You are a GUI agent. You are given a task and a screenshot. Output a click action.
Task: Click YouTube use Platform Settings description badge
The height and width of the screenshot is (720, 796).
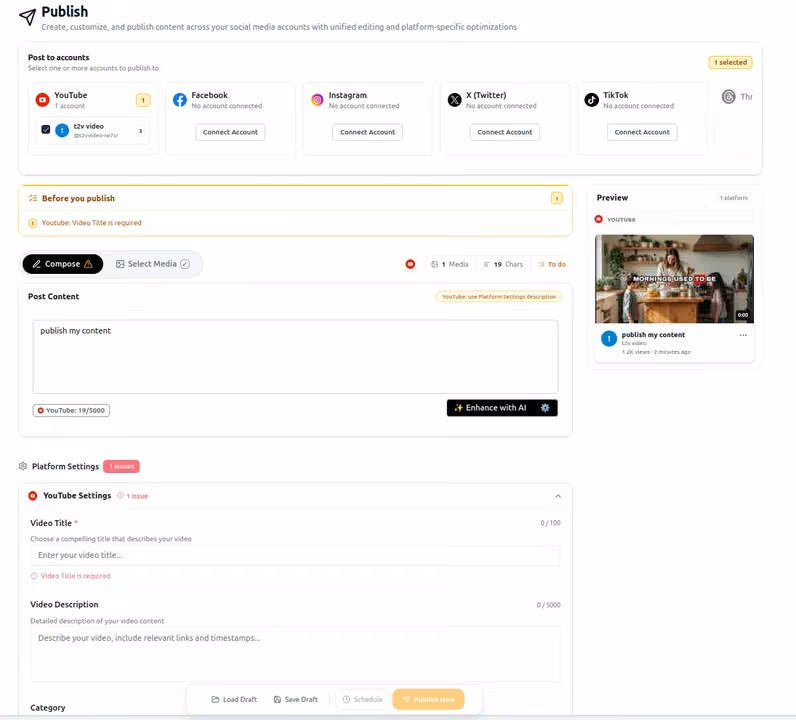pyautogui.click(x=499, y=297)
